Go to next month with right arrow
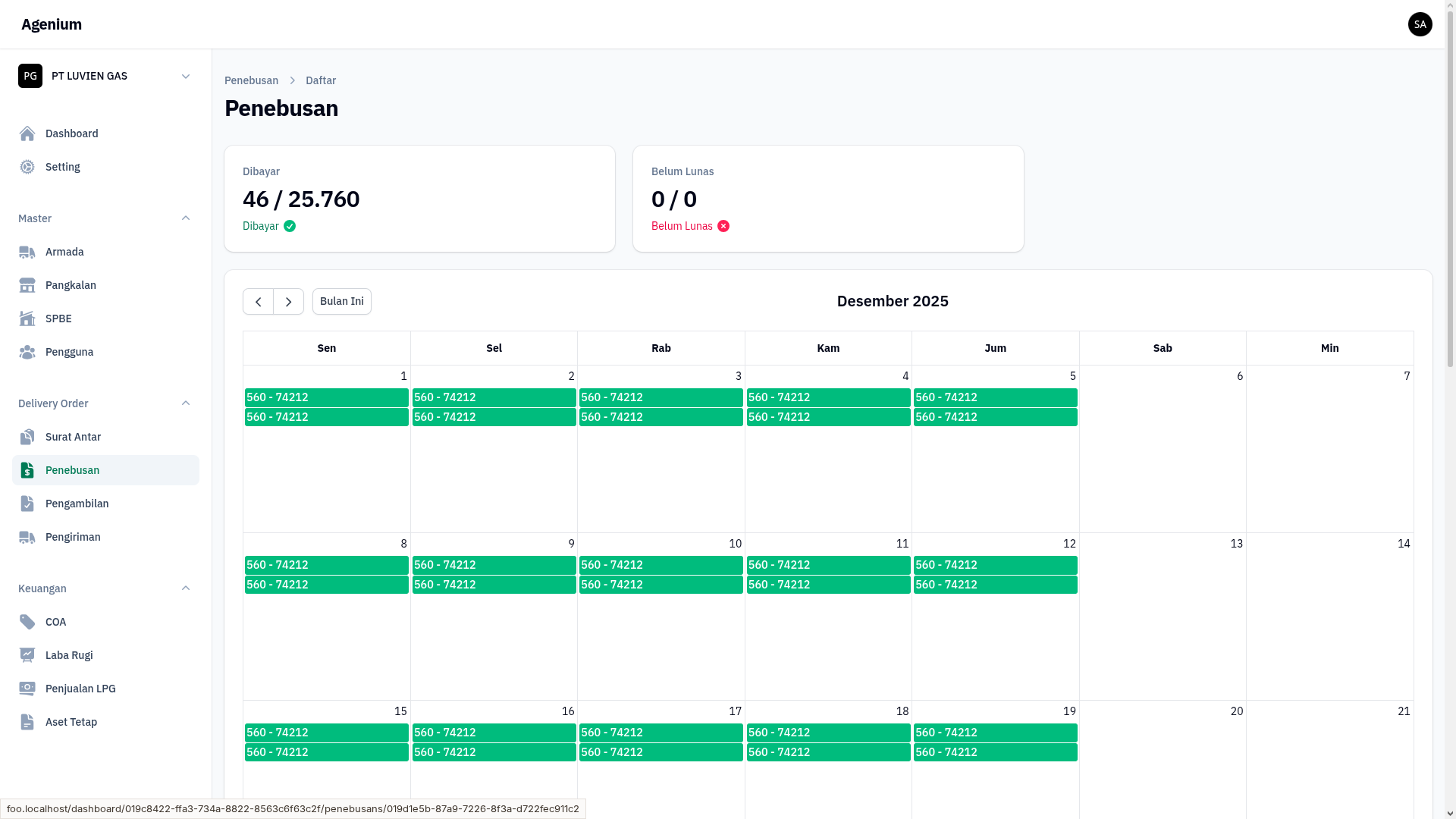 point(288,302)
